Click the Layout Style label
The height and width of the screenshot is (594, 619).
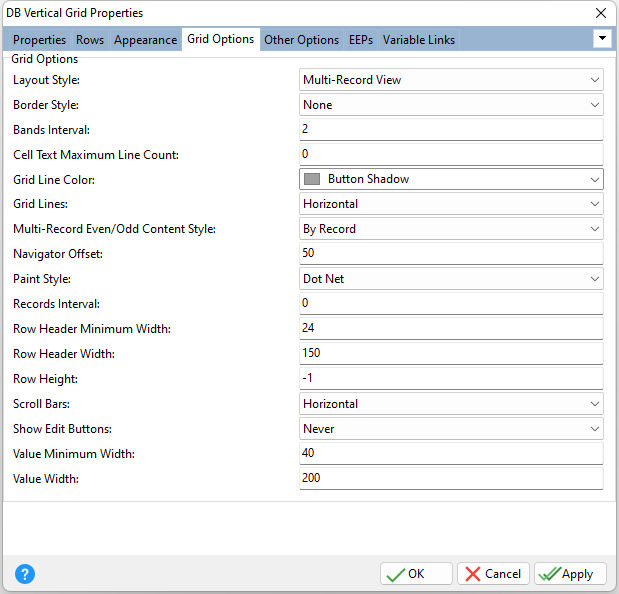(x=46, y=80)
